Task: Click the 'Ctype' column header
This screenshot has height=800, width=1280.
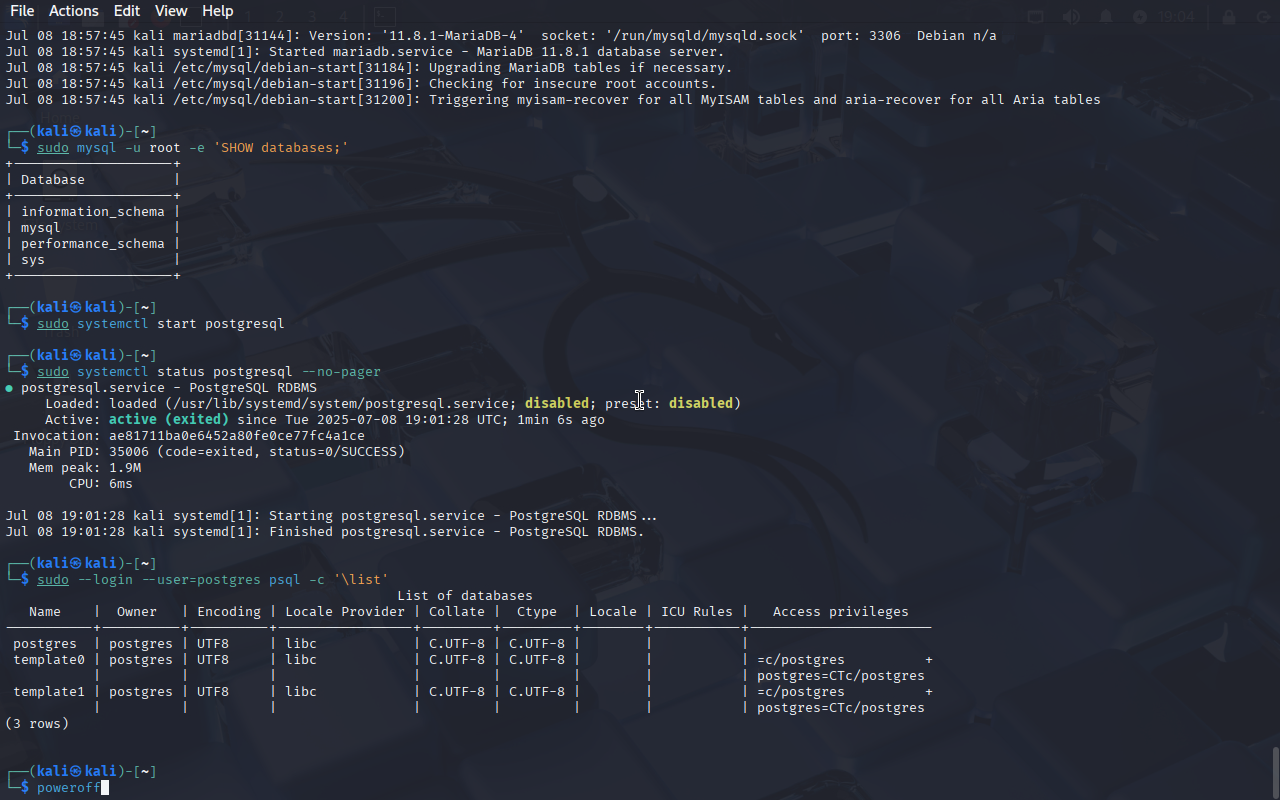Action: (x=537, y=612)
